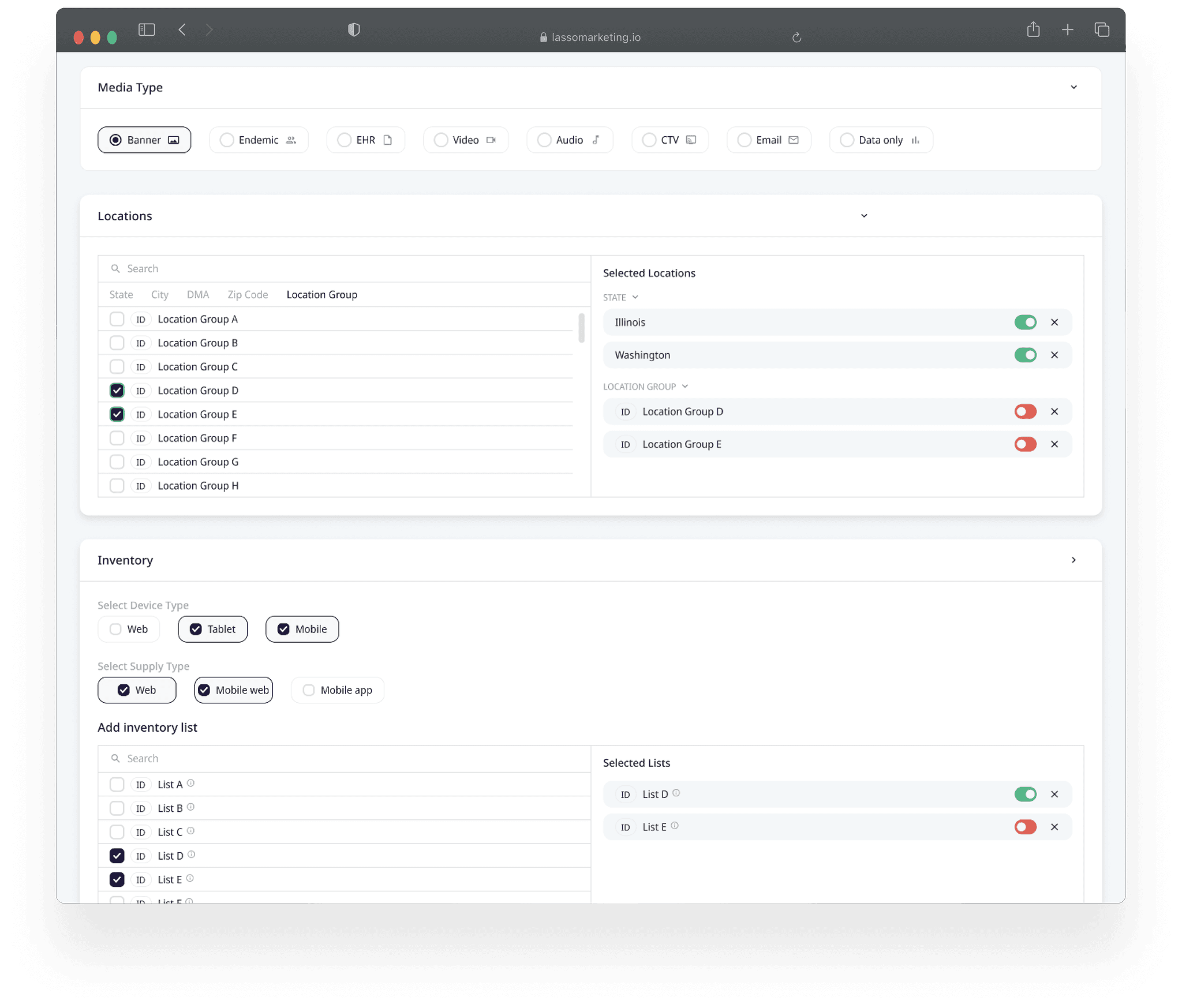Open the privacy shield icon
This screenshot has width=1182, height=1008.
click(x=354, y=29)
